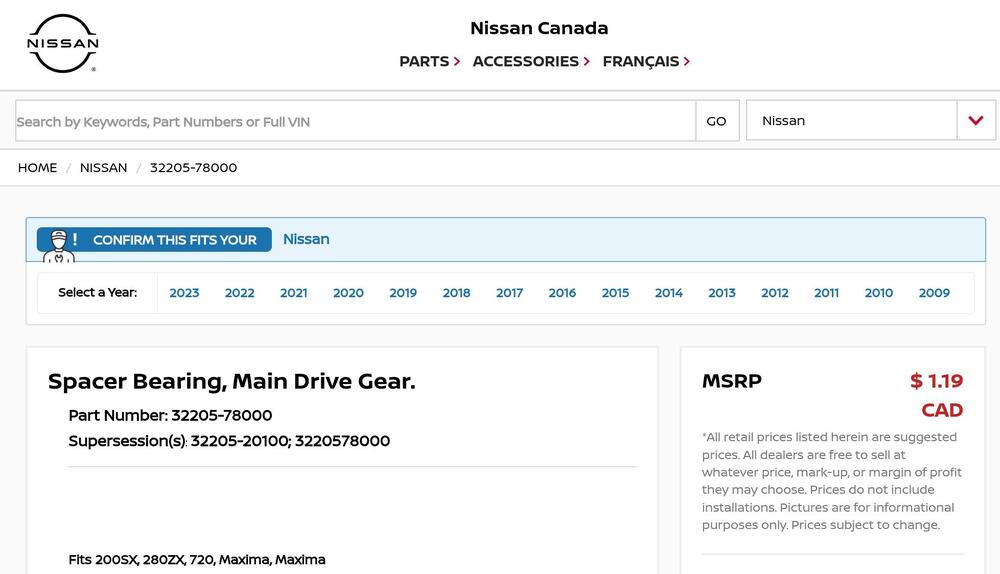The width and height of the screenshot is (1000, 574).
Task: Select year 2016
Action: click(x=562, y=293)
